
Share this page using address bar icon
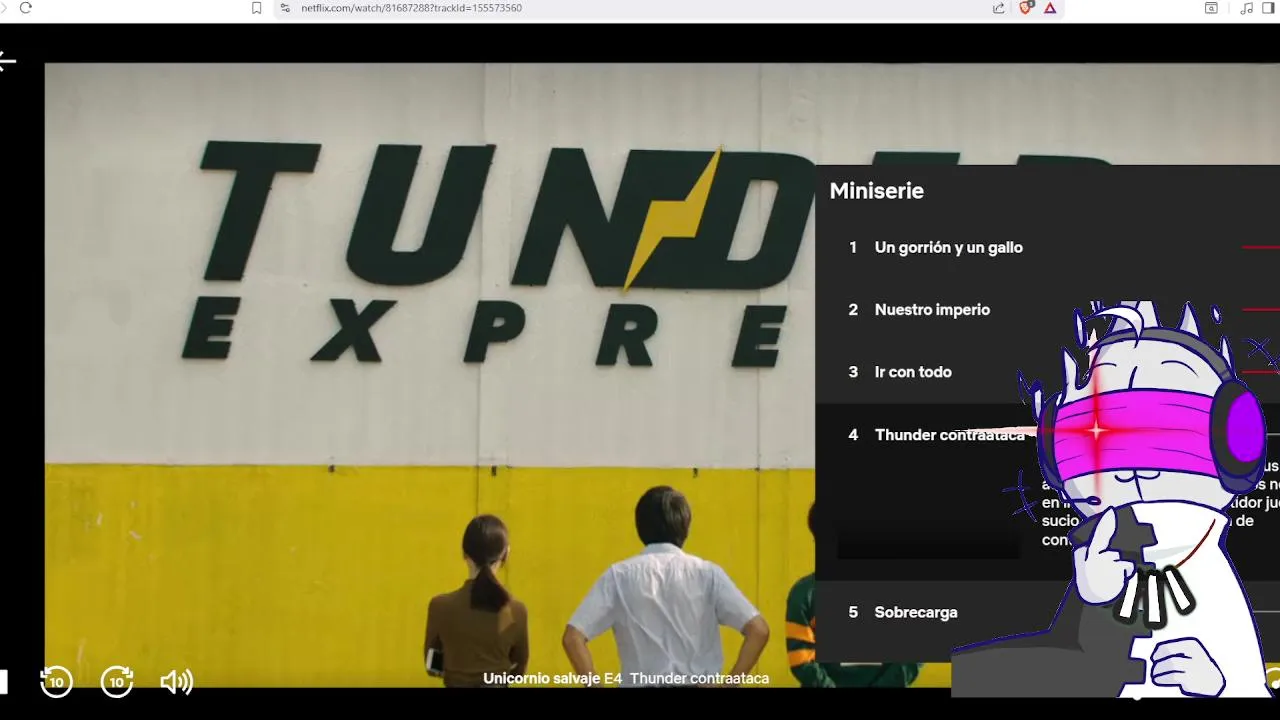pos(999,8)
